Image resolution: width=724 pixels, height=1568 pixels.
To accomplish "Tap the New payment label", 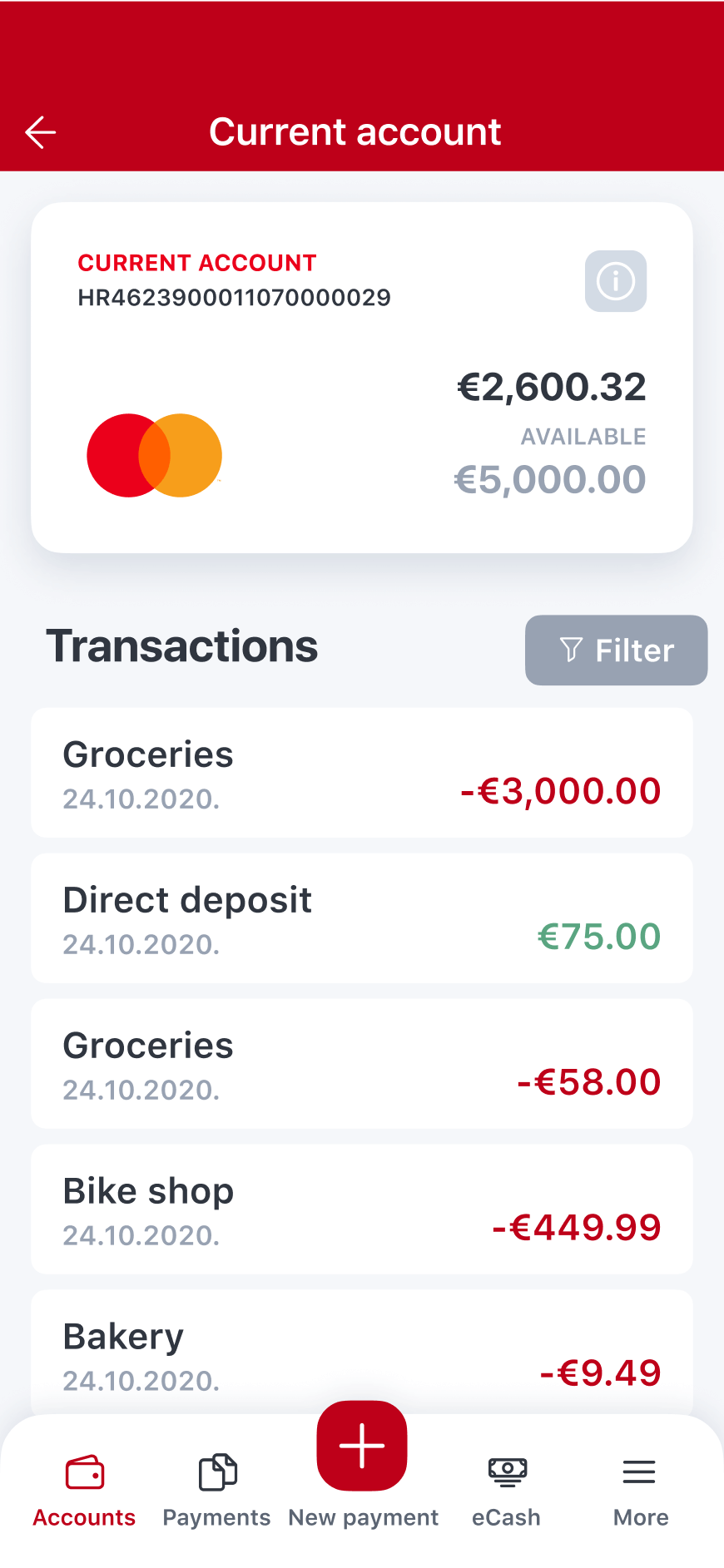I will click(363, 1518).
